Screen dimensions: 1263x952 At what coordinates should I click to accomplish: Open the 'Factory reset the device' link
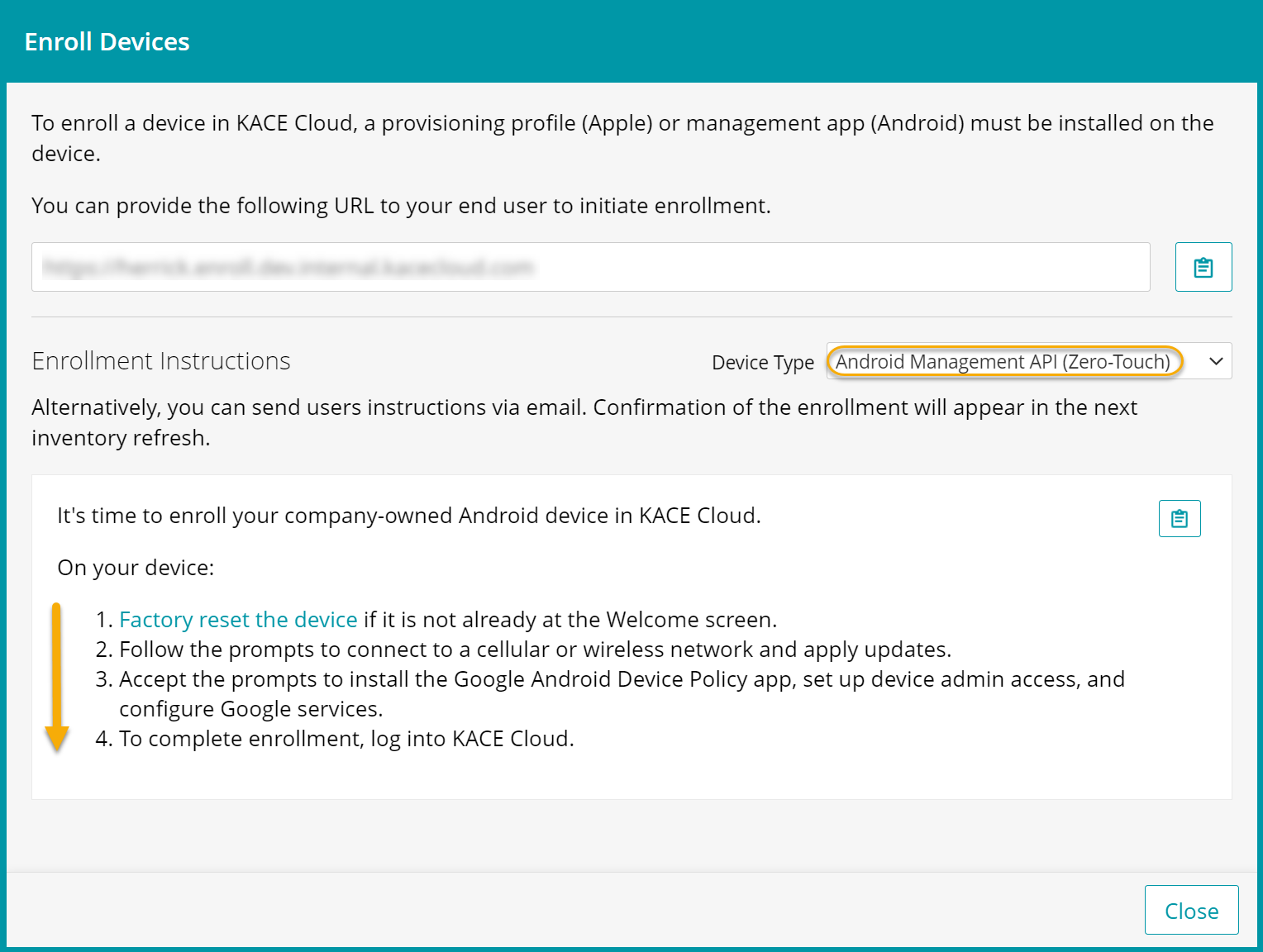pos(238,620)
